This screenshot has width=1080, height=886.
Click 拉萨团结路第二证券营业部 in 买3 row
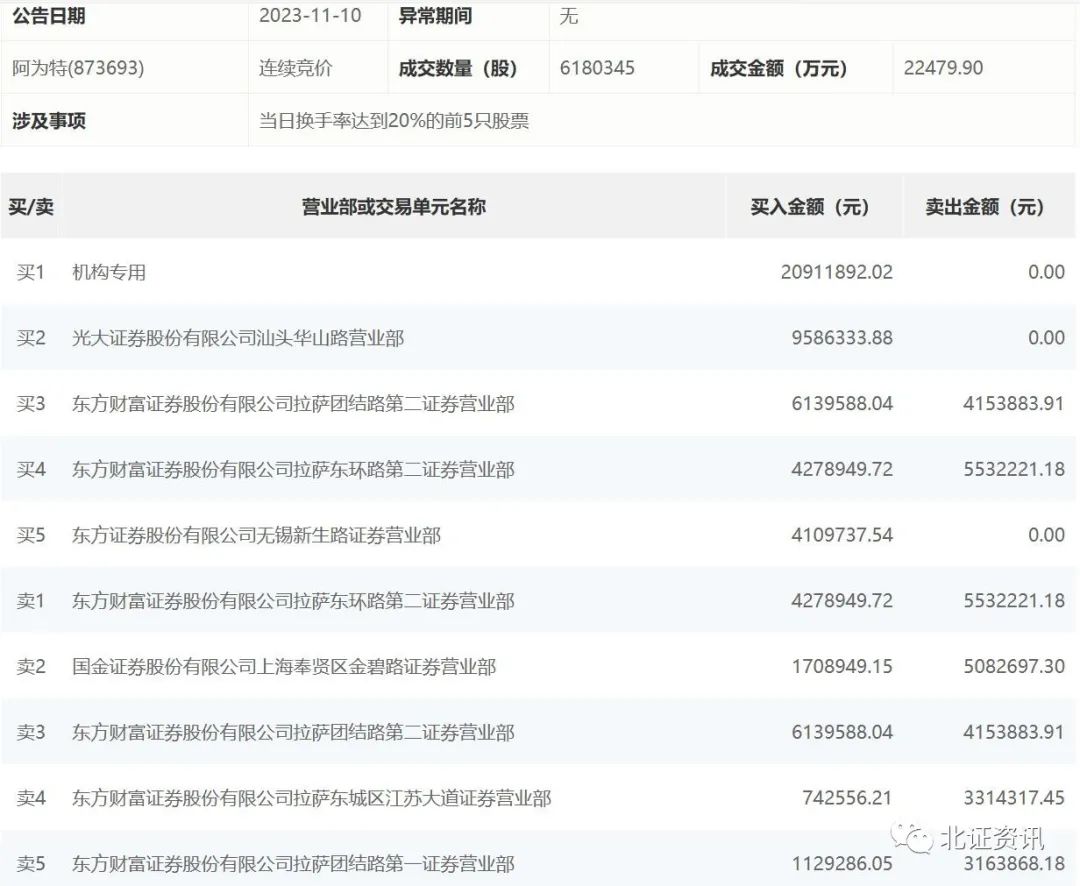tap(404, 403)
